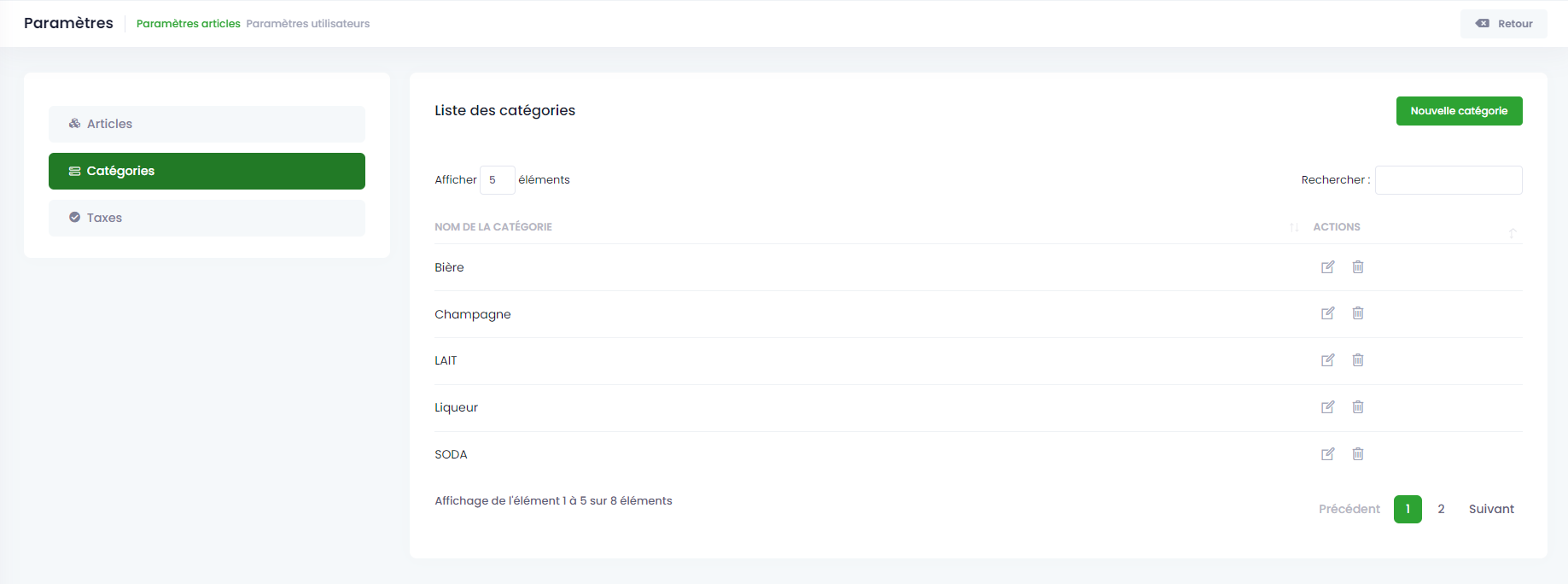The image size is (1568, 584).
Task: Click edit icon for Champagne
Action: point(1327,313)
